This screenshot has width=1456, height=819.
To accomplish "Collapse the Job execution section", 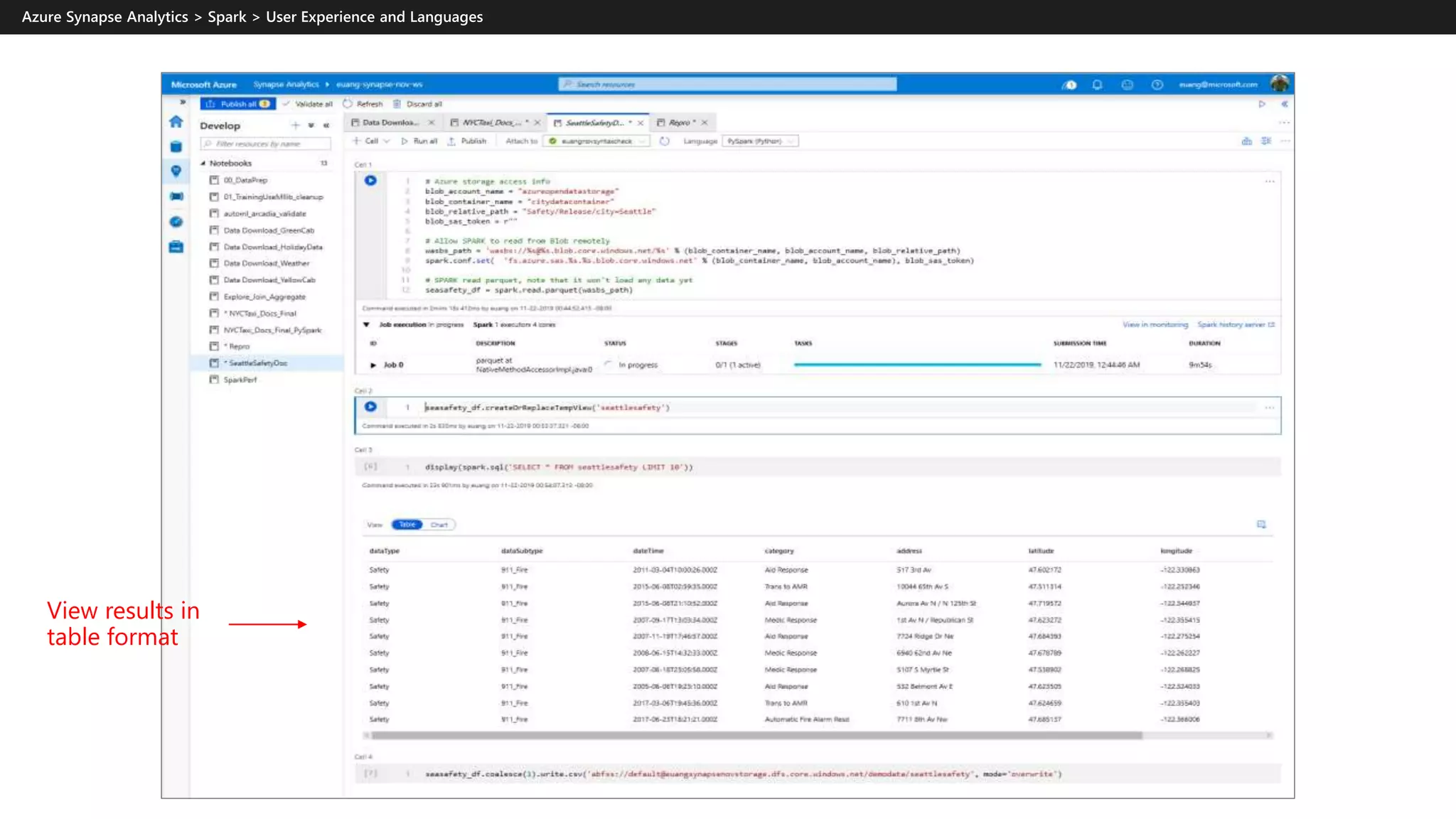I will coord(366,325).
